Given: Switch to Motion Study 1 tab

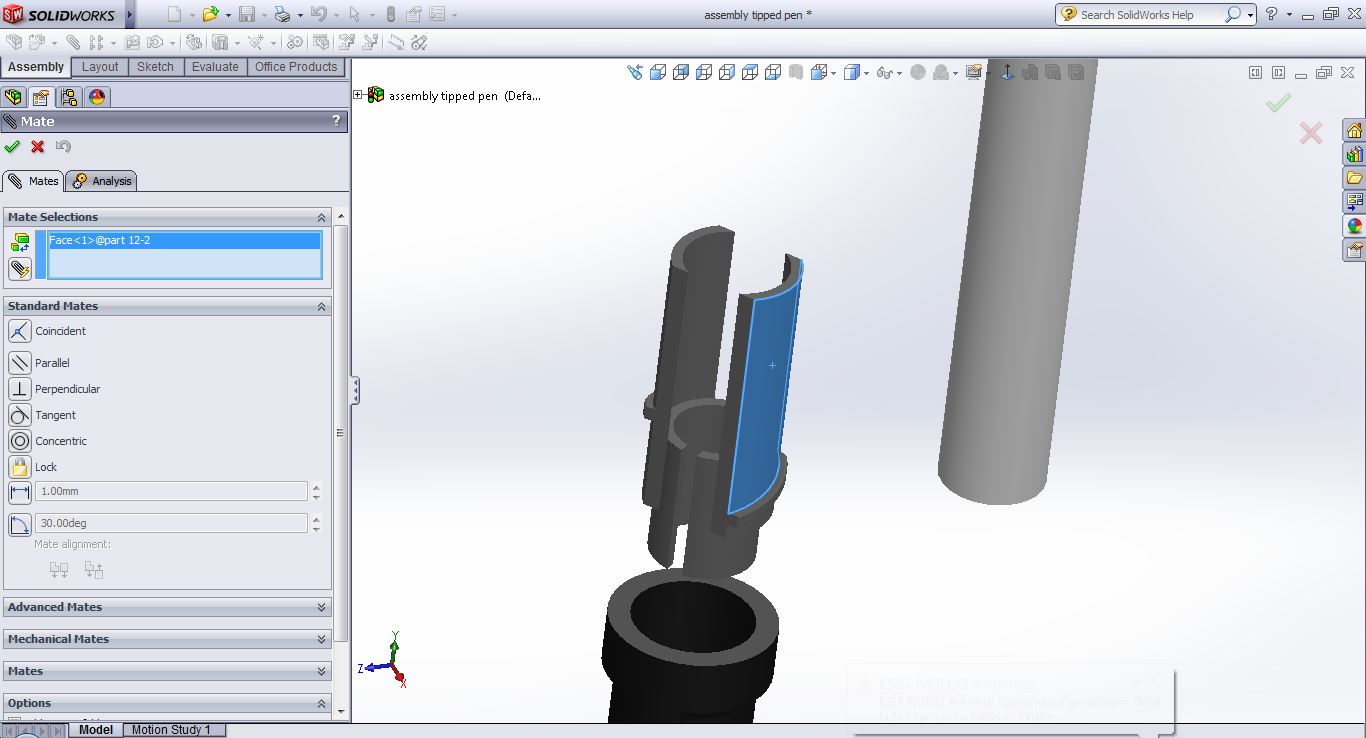Looking at the screenshot, I should (x=171, y=730).
